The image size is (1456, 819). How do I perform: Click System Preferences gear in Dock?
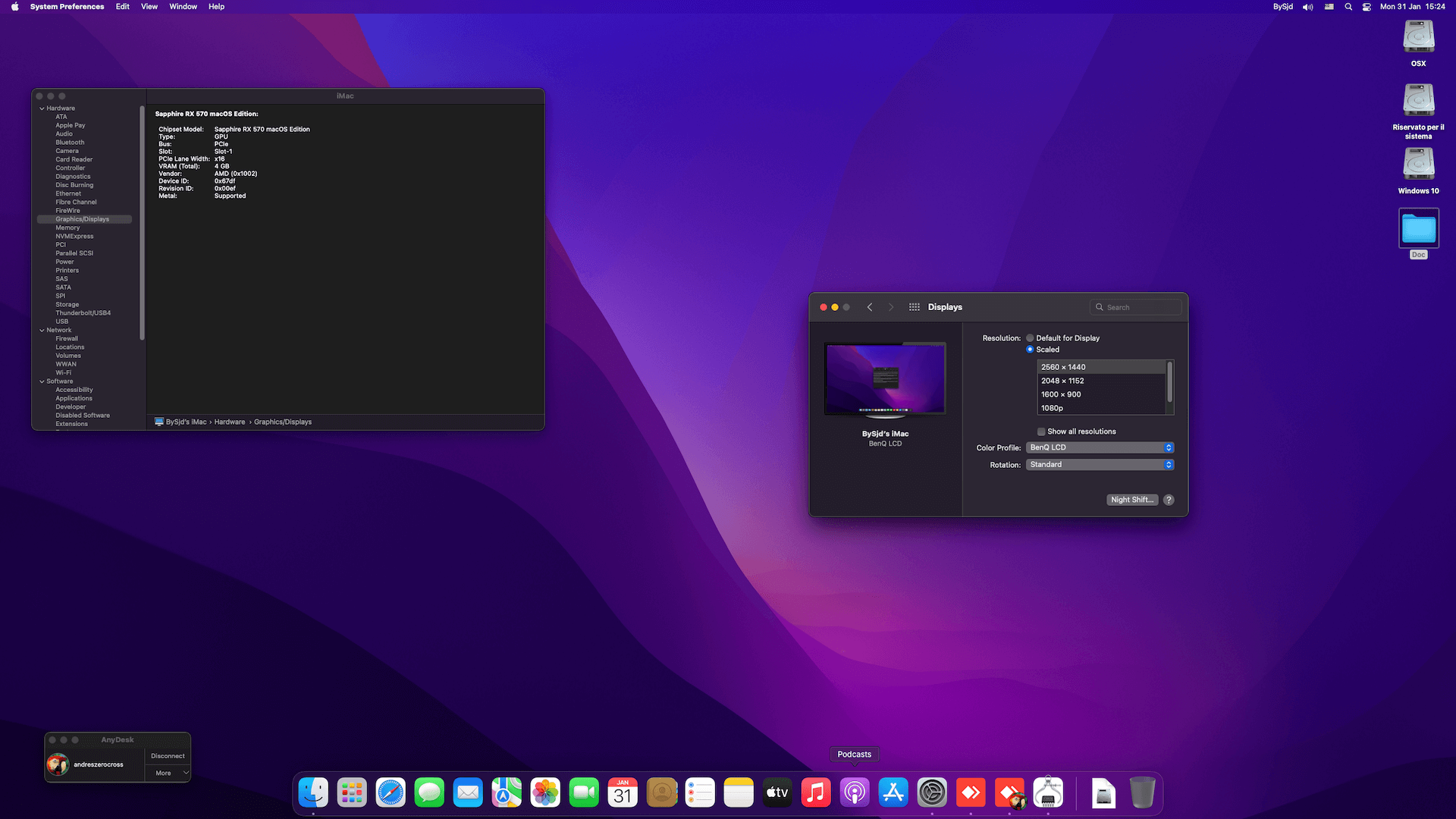pyautogui.click(x=932, y=793)
